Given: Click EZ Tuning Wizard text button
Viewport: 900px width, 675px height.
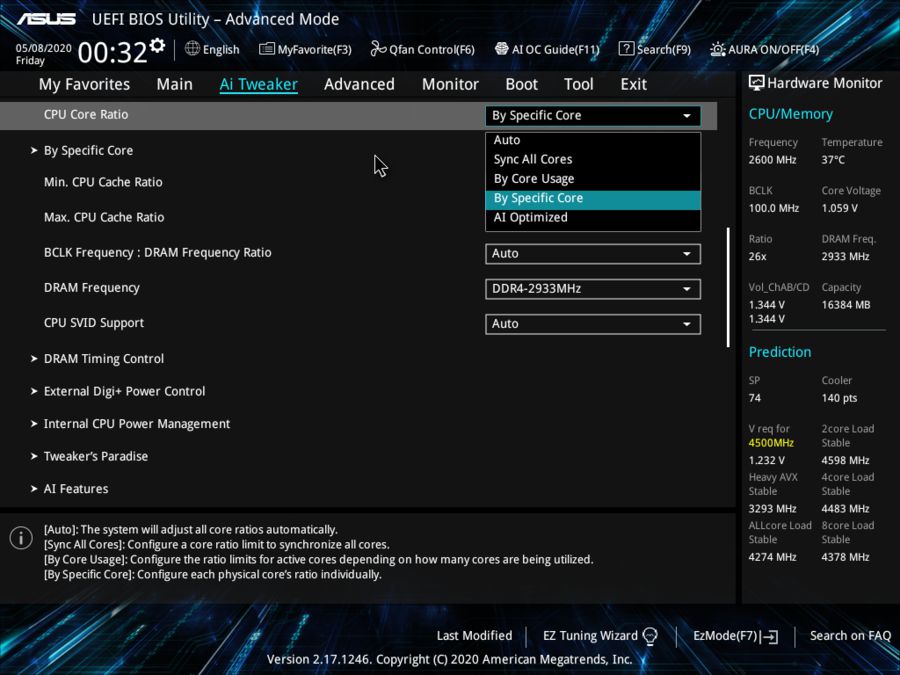Looking at the screenshot, I should (x=590, y=636).
